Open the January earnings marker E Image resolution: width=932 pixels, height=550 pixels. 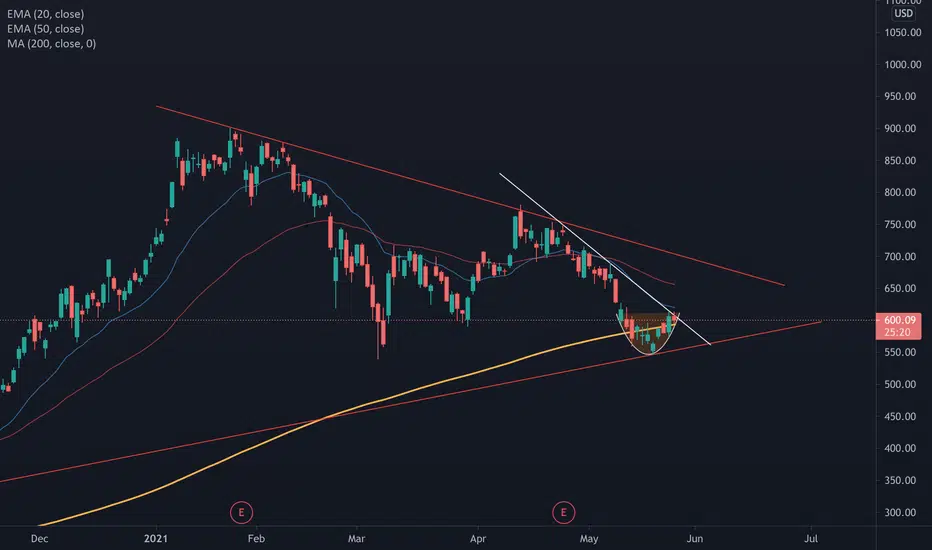point(241,512)
